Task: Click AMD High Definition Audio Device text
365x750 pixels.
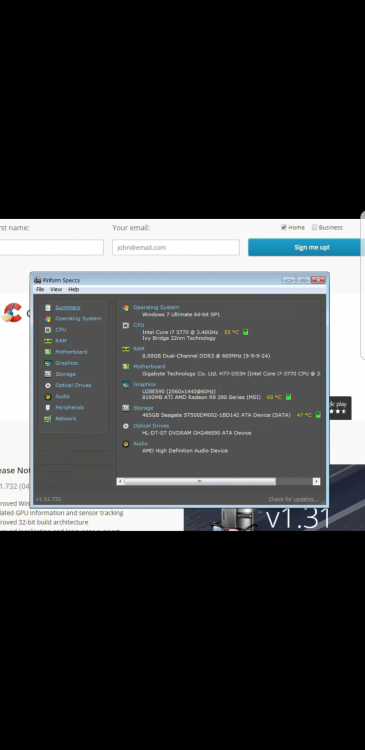Action: pyautogui.click(x=185, y=451)
